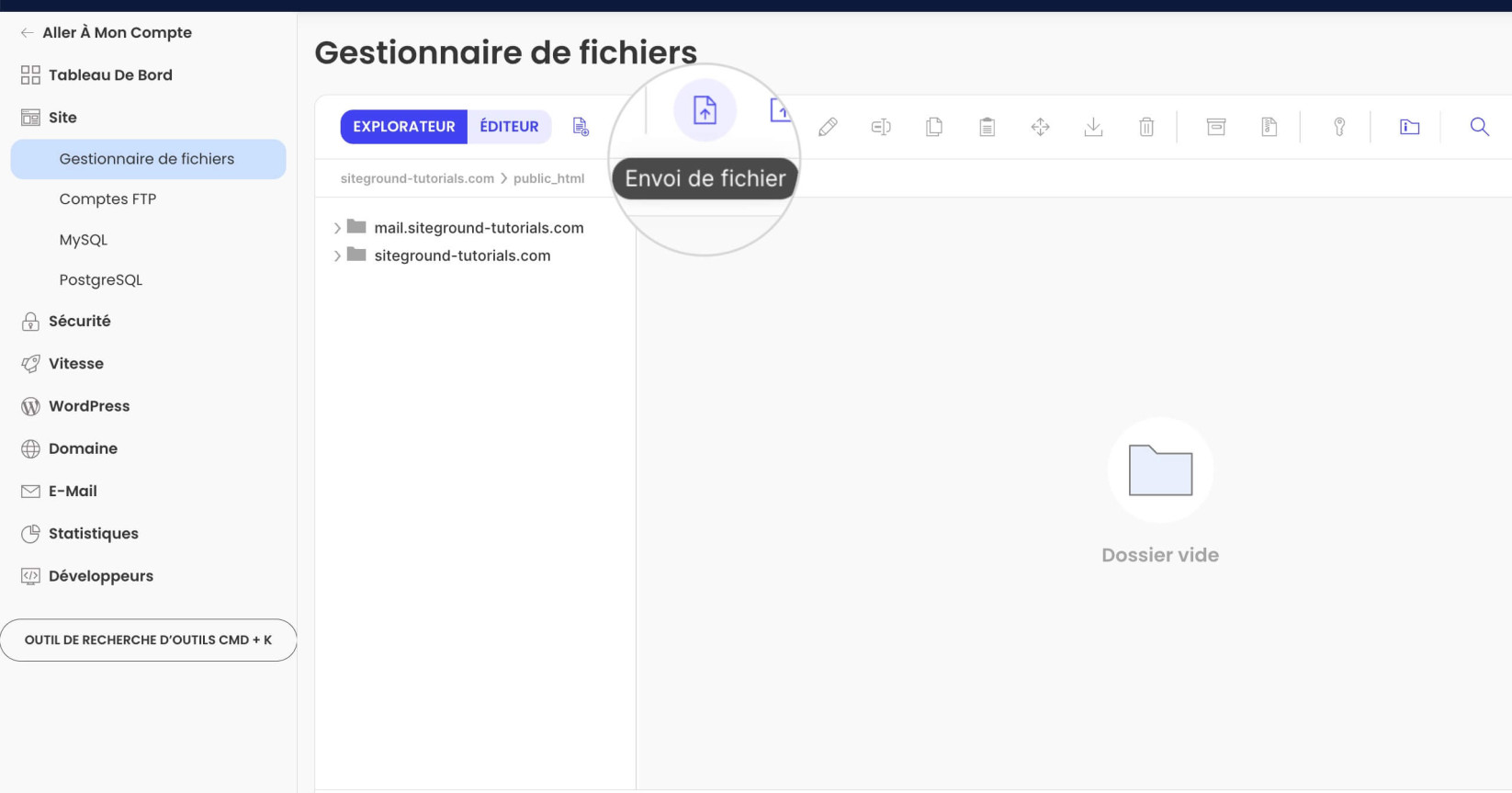The width and height of the screenshot is (1512, 793).
Task: Expand the mail.siteground-tutorials.com folder chevron
Action: [337, 228]
